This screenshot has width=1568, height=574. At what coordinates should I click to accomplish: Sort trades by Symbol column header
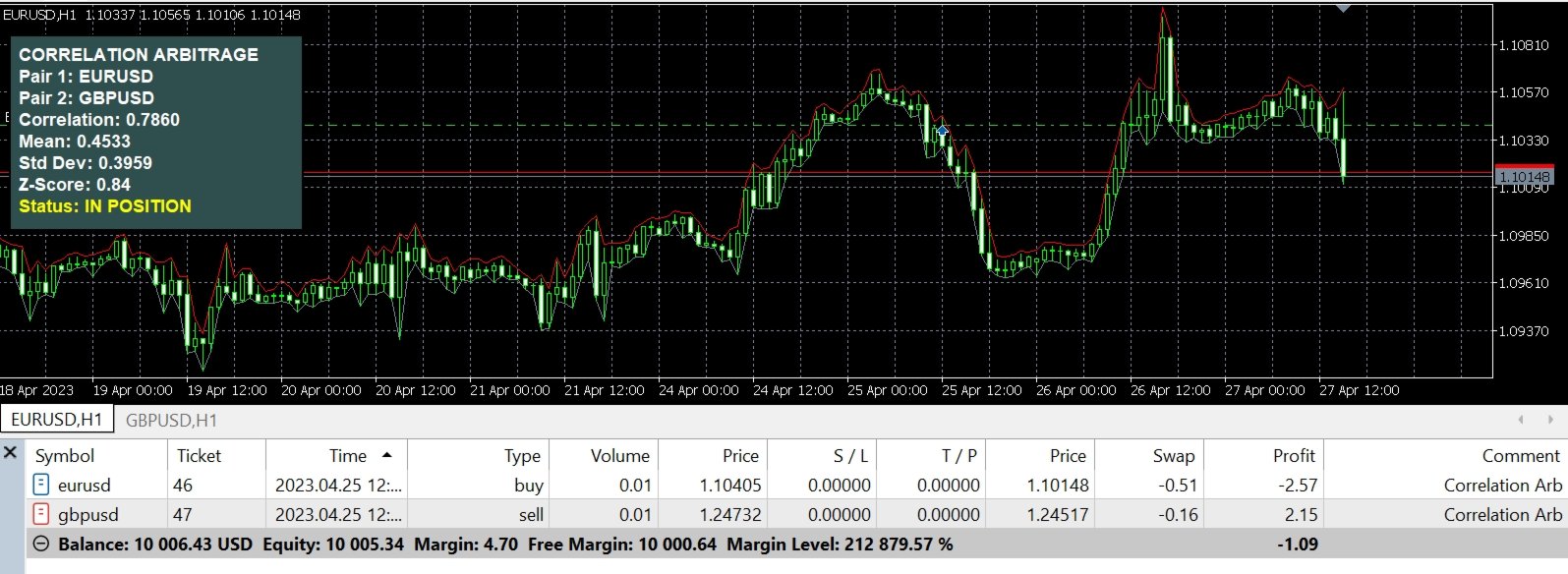pos(96,455)
